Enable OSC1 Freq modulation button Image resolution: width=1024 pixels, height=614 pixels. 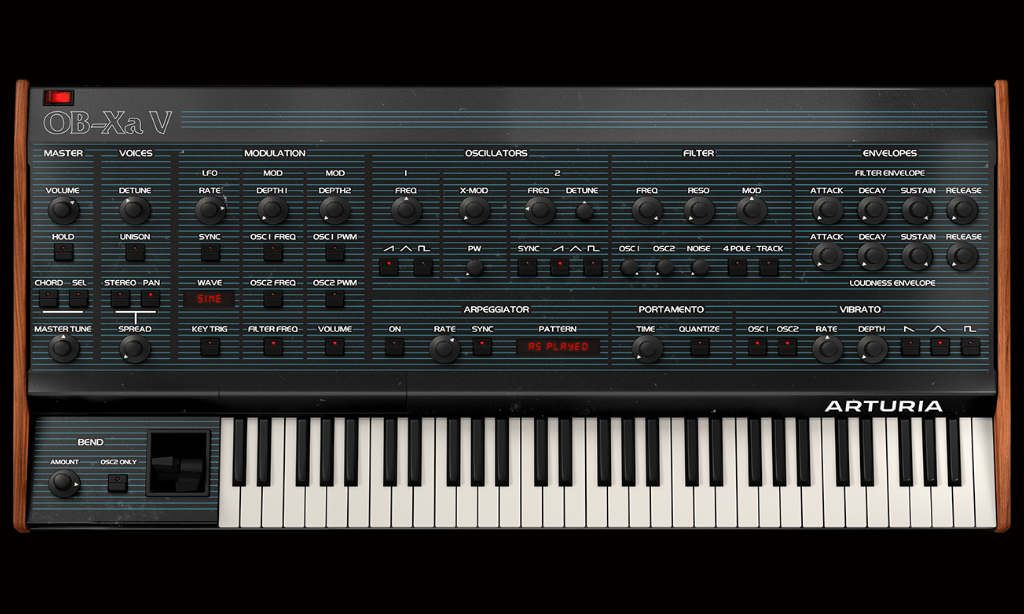pos(272,253)
